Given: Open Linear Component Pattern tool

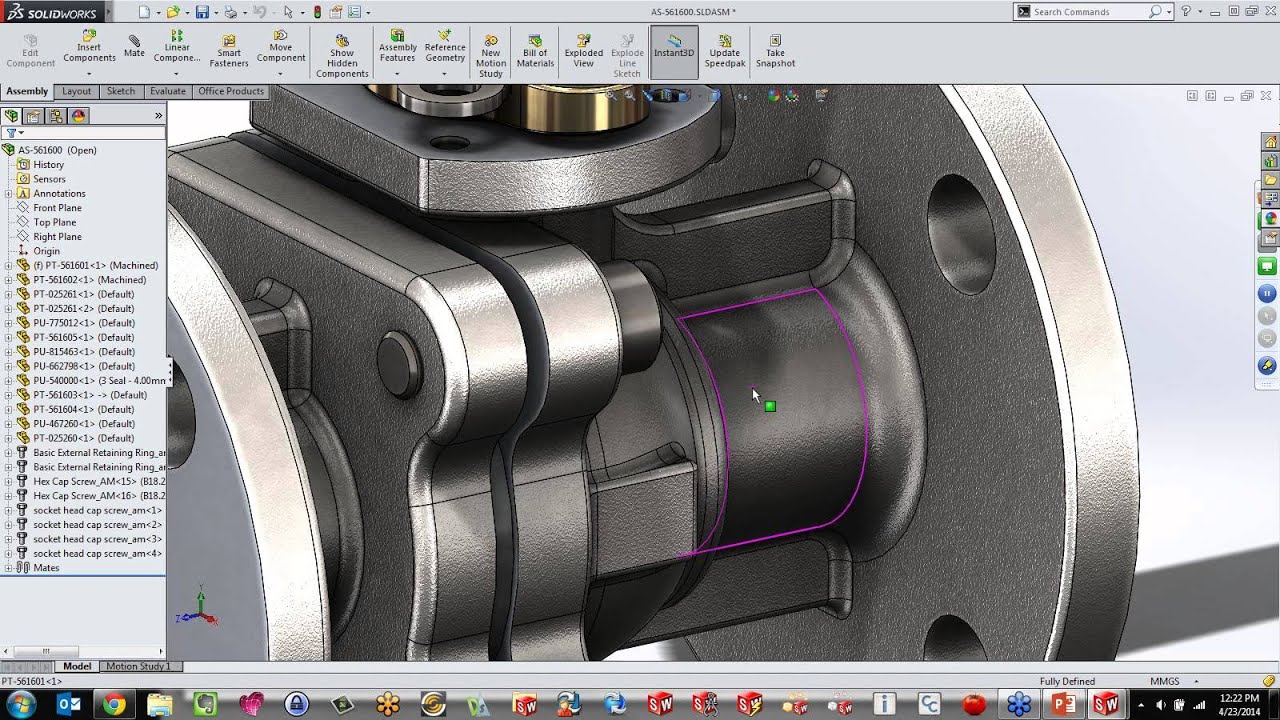Looking at the screenshot, I should (177, 46).
